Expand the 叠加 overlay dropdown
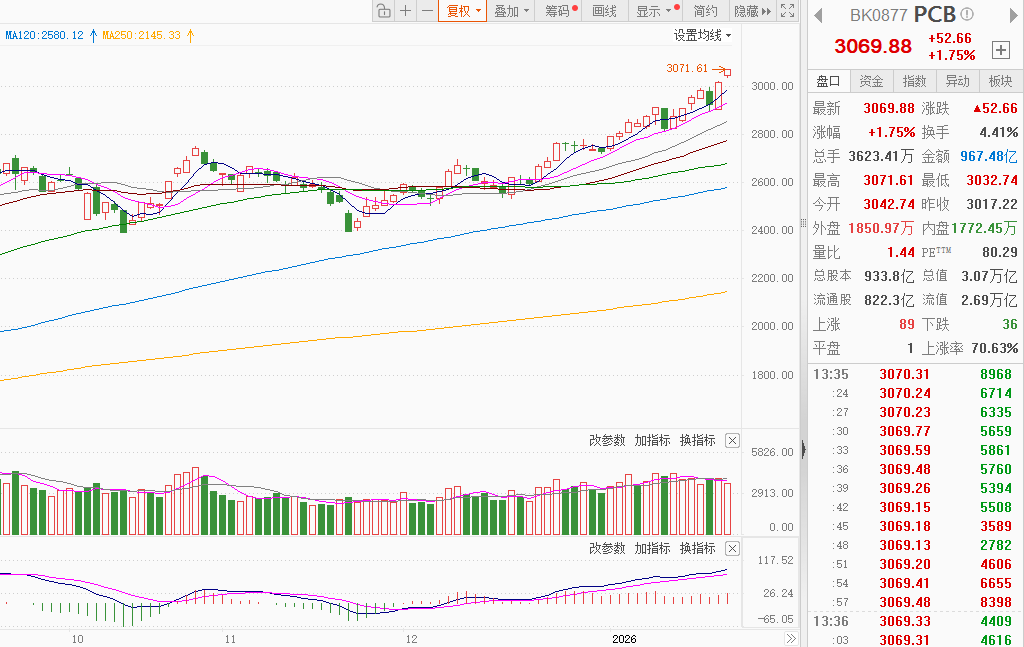This screenshot has height=647, width=1024. (x=512, y=11)
